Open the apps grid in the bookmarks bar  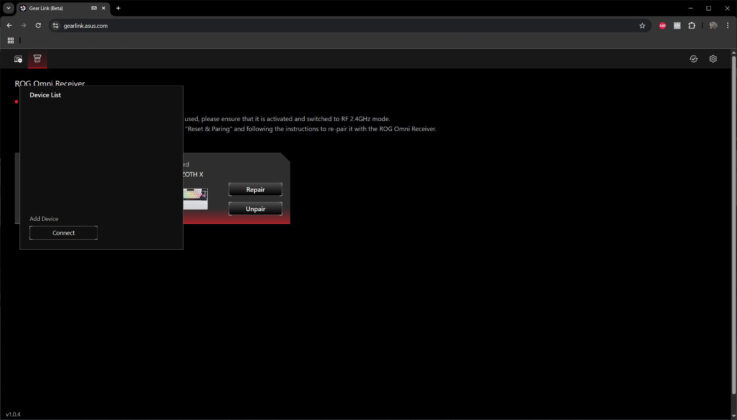(11, 40)
